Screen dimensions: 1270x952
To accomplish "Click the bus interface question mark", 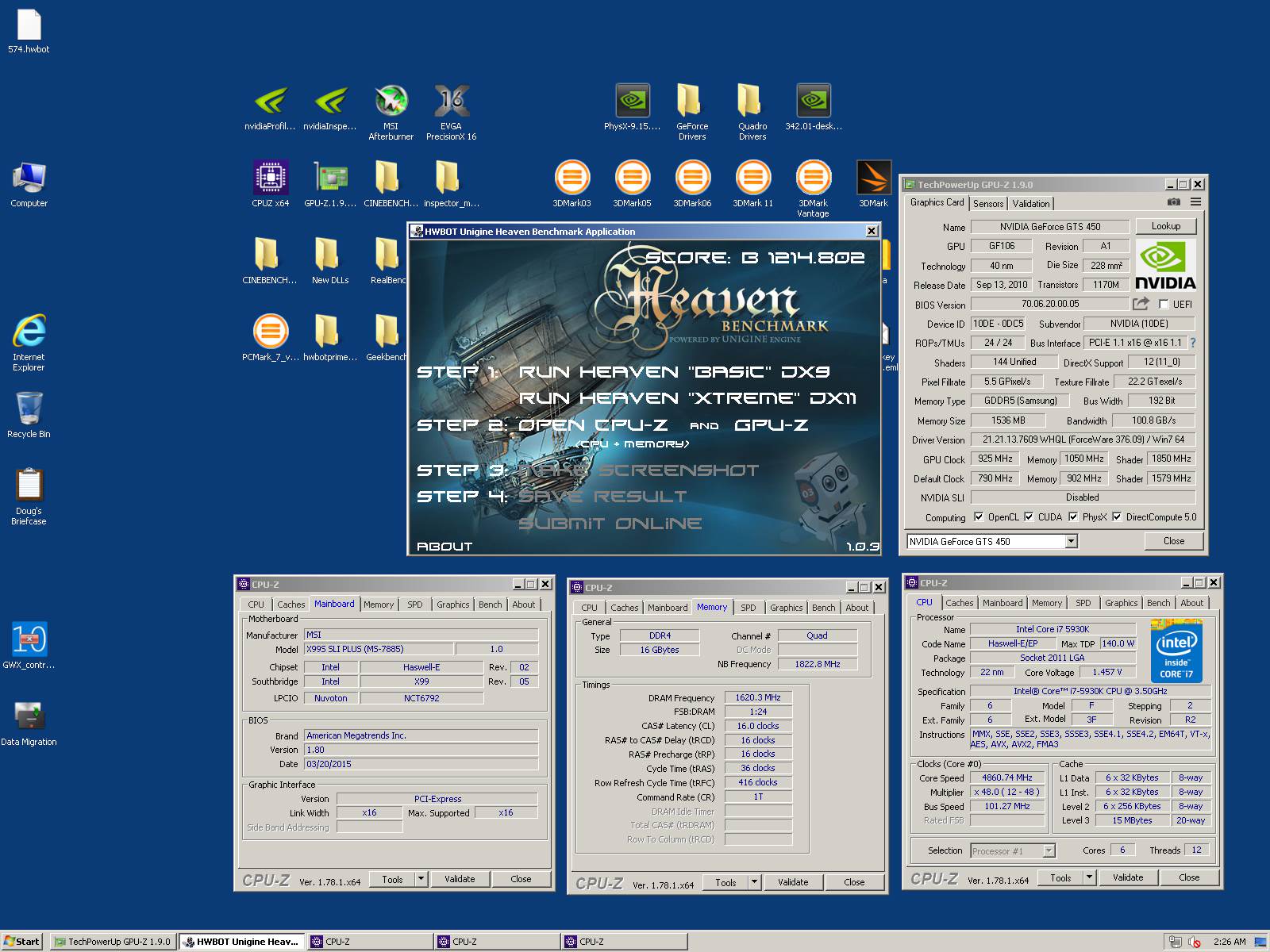I will (1192, 343).
